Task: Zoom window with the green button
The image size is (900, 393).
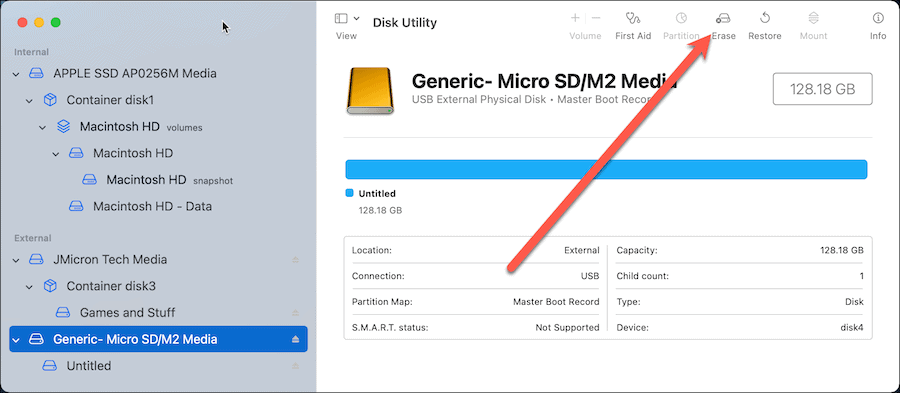Action: pos(56,22)
